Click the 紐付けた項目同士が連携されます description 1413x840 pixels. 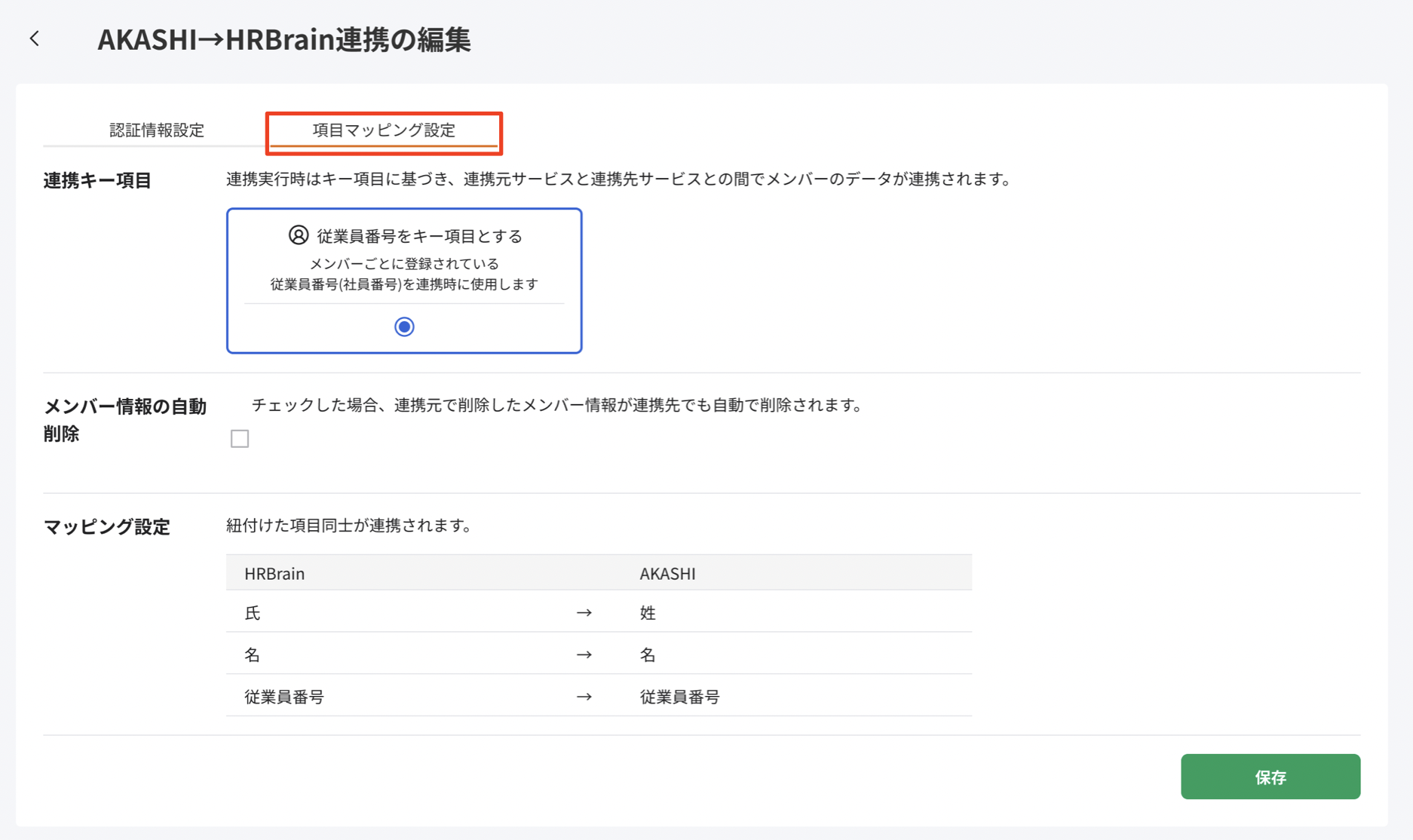348,526
